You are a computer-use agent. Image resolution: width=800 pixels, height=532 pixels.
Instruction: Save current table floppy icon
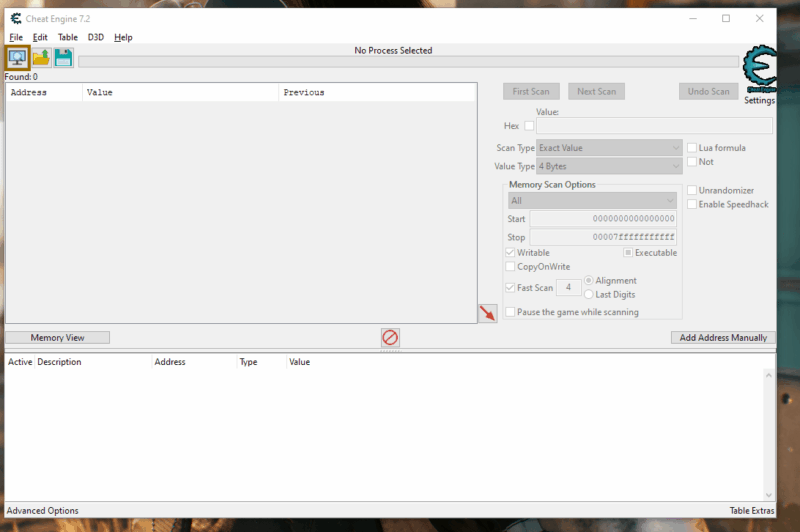pos(63,58)
